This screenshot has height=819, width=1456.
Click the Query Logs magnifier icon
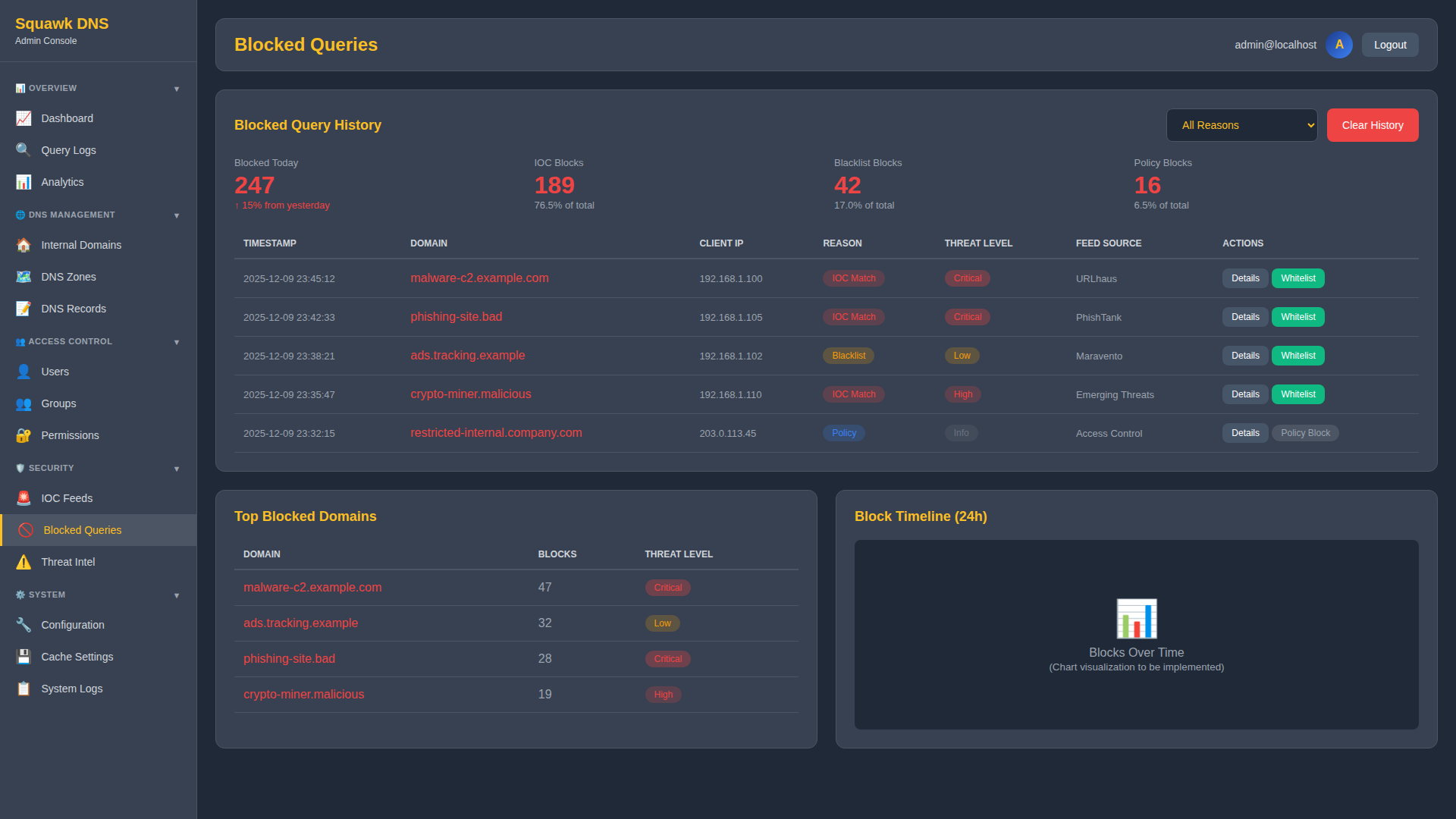point(24,150)
